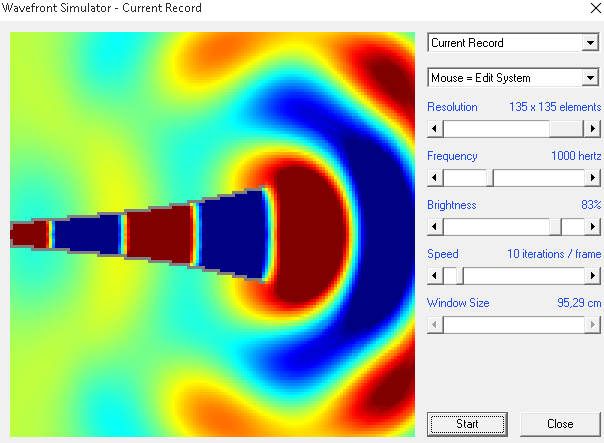This screenshot has height=443, width=604.
Task: Click the 135 x 135 elements value
Action: coord(555,107)
